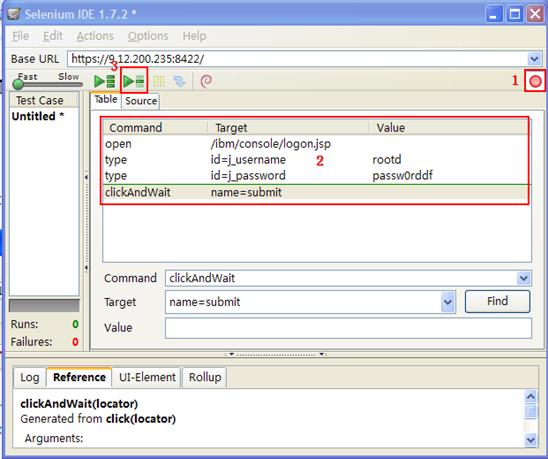Play the entire test suite
548x459 pixels.
point(104,81)
